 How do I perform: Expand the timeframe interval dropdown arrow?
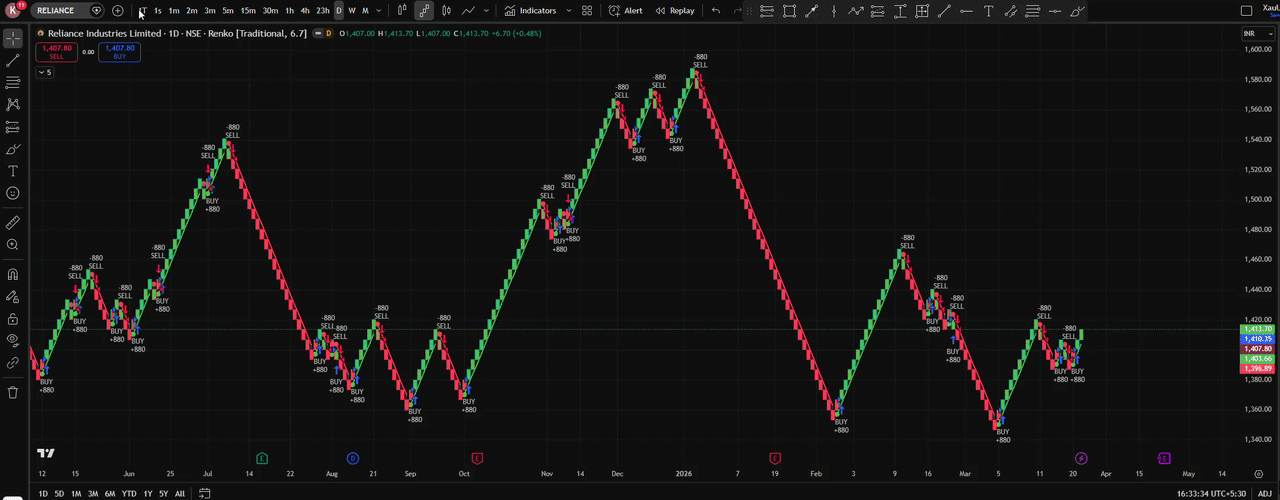pos(378,11)
